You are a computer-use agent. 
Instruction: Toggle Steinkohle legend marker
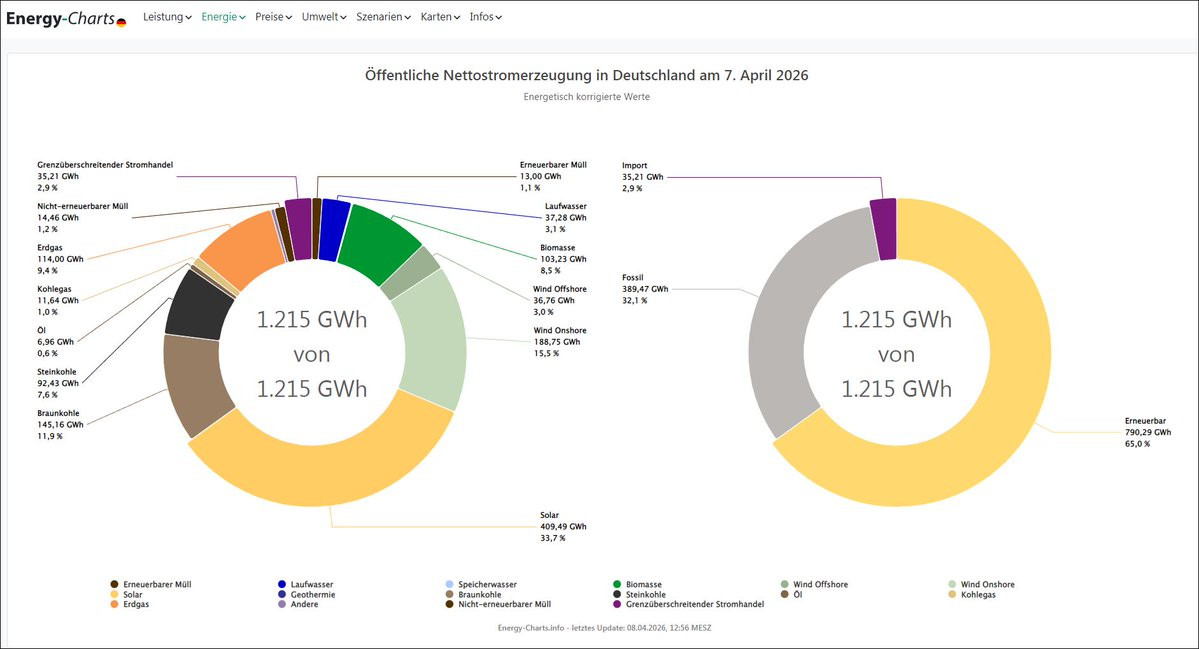(x=617, y=594)
